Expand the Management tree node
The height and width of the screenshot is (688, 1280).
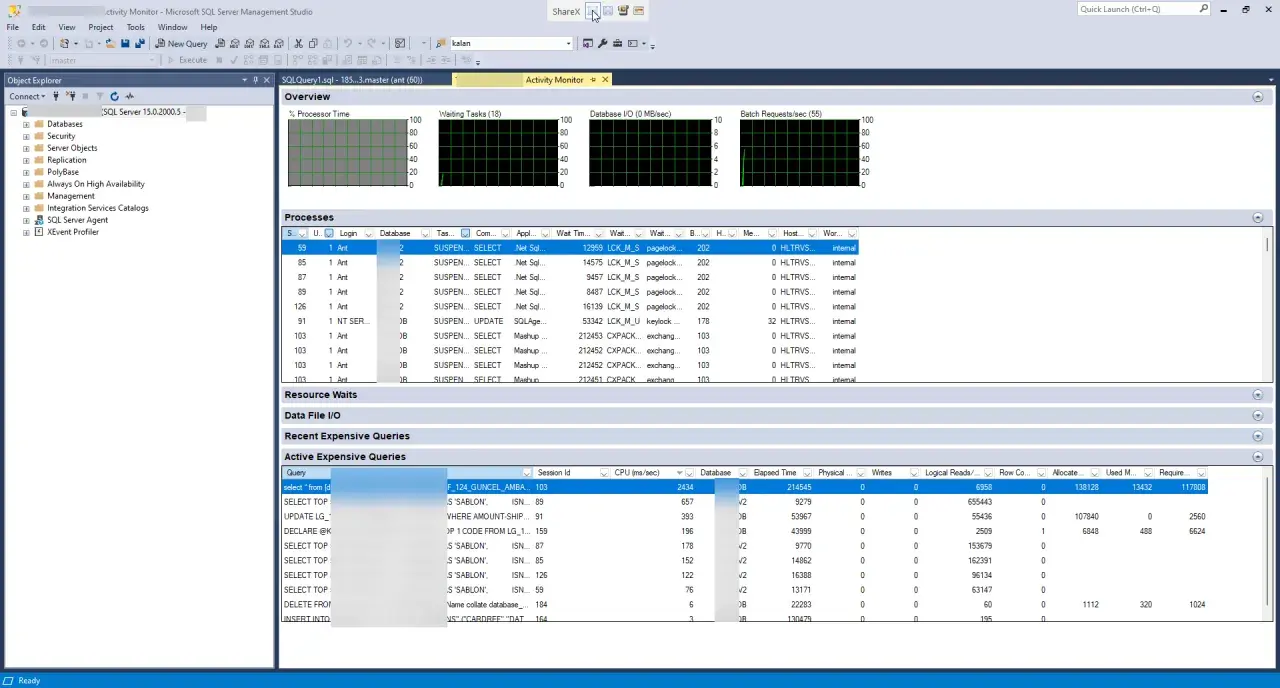coord(26,196)
